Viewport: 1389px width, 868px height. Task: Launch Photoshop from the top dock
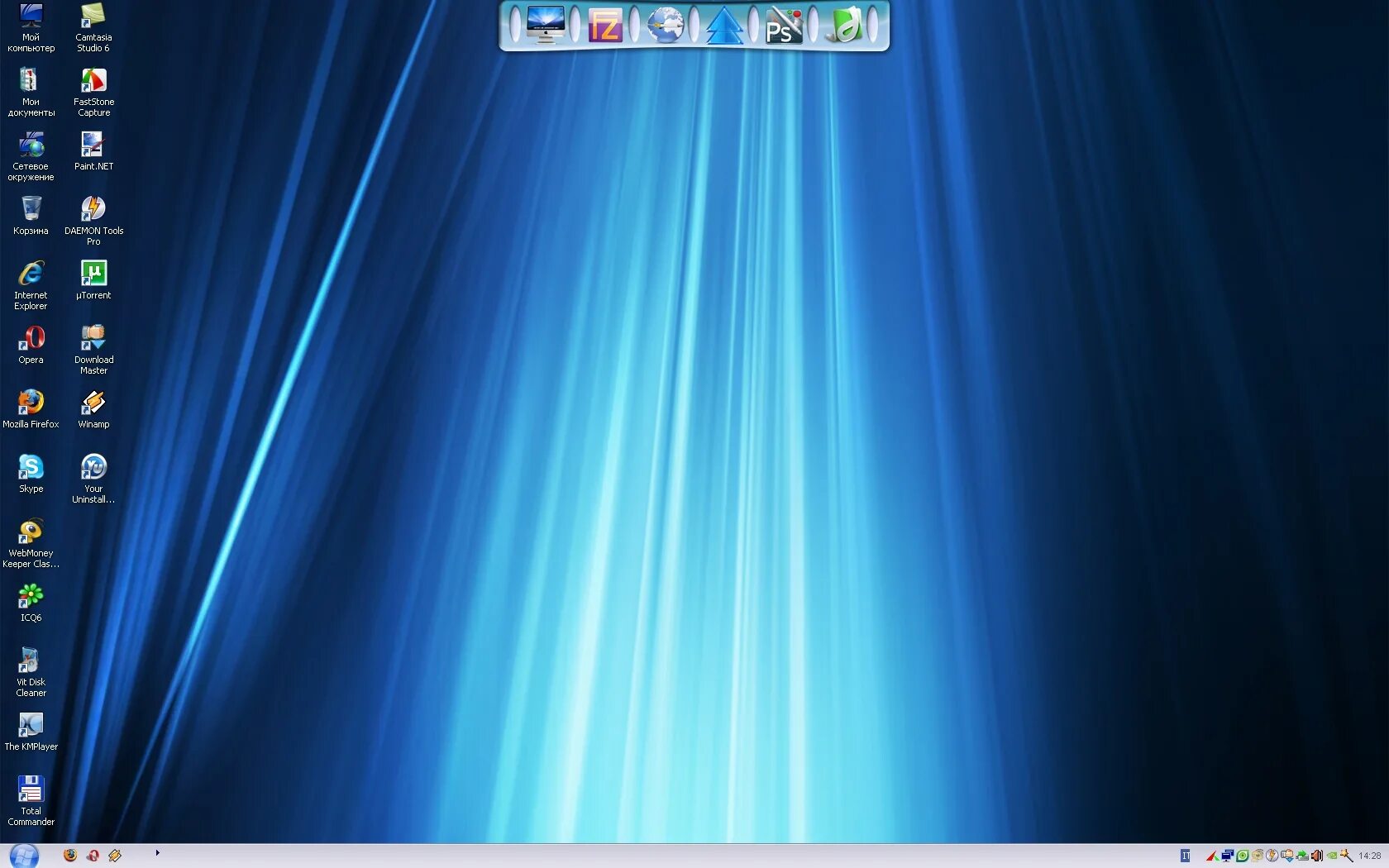pyautogui.click(x=784, y=26)
